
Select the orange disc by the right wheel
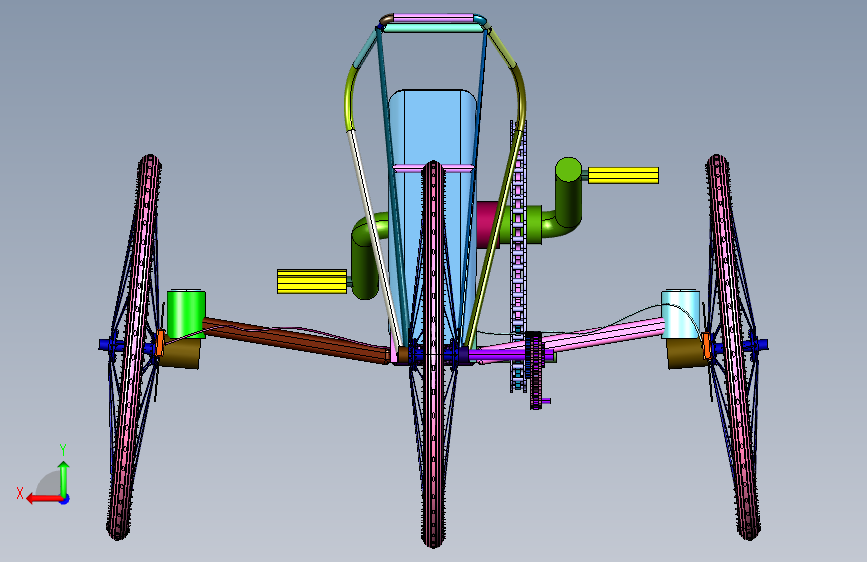(x=707, y=345)
